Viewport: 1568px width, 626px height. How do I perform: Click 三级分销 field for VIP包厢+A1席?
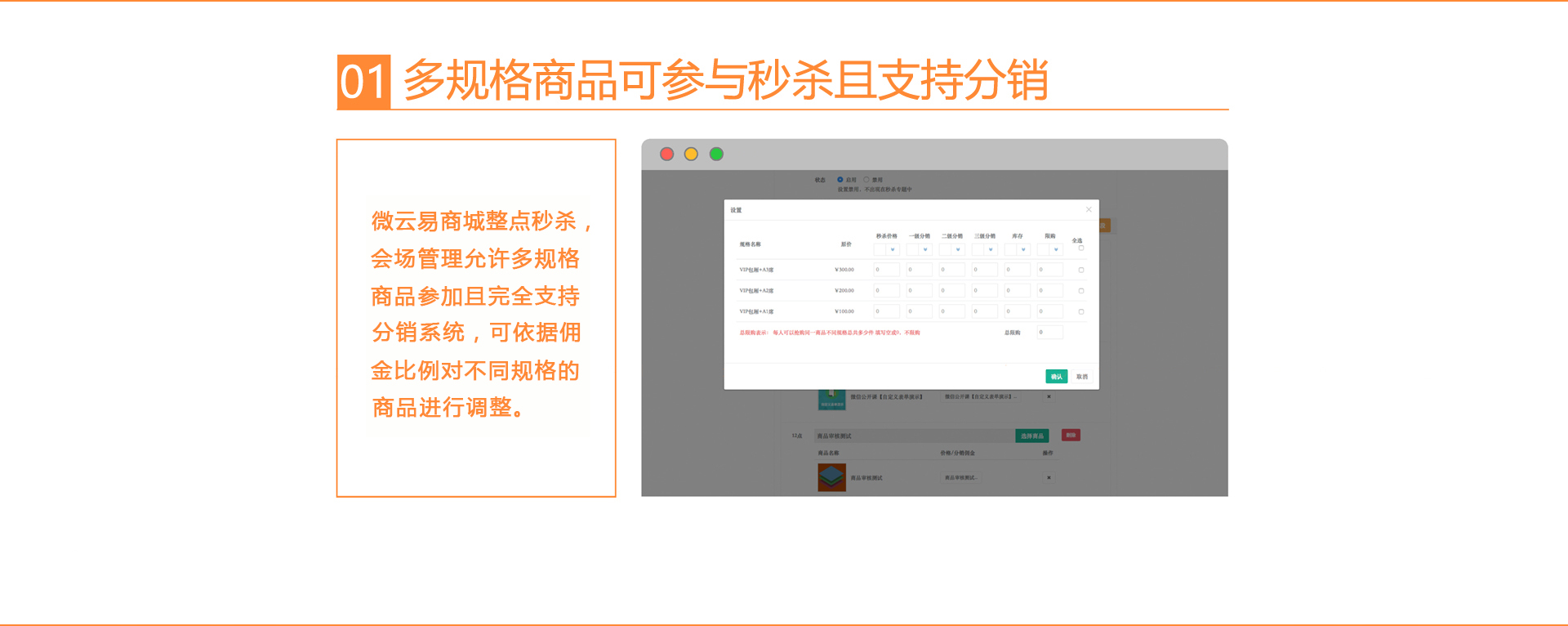tap(984, 311)
